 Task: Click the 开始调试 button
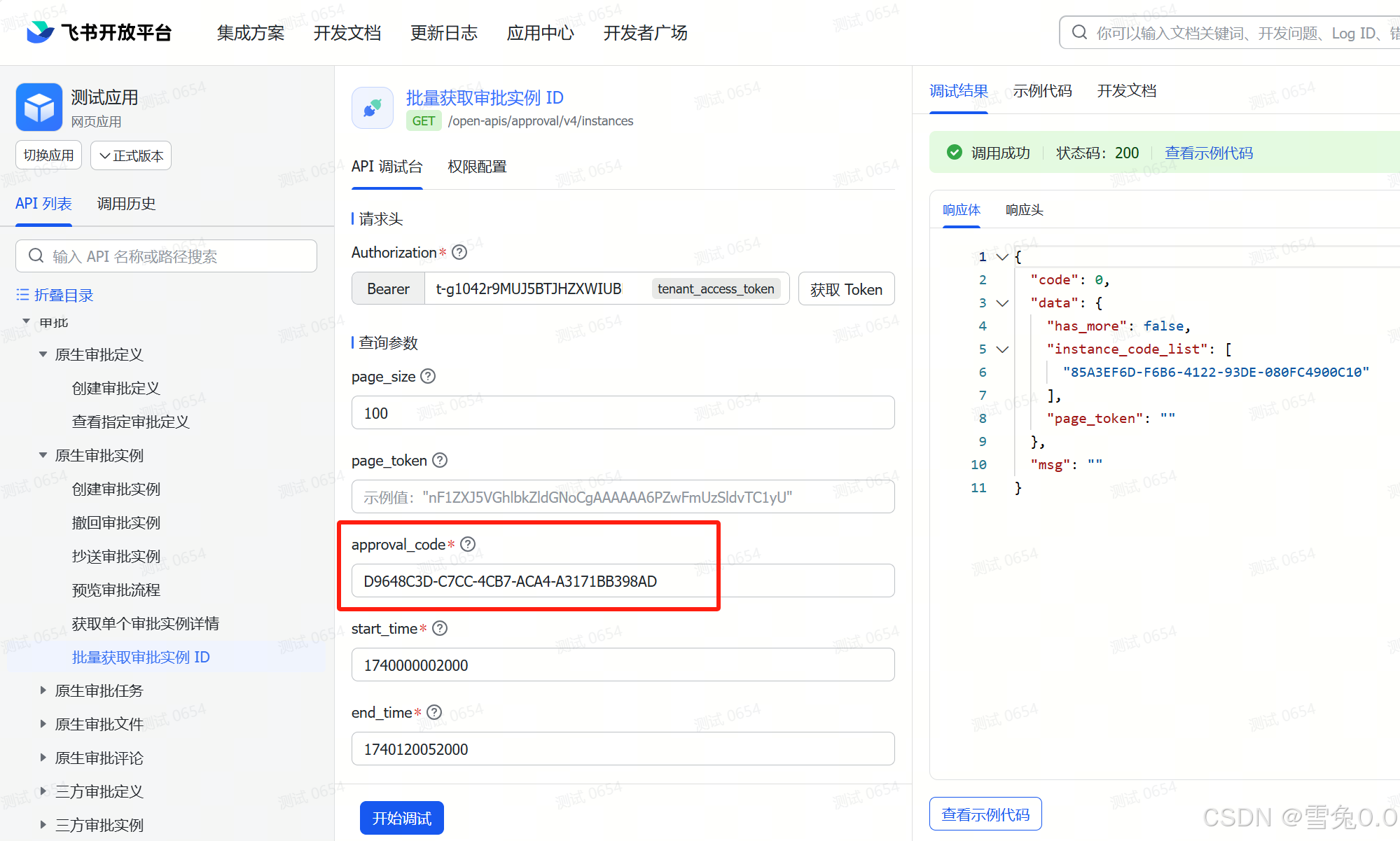(x=402, y=818)
